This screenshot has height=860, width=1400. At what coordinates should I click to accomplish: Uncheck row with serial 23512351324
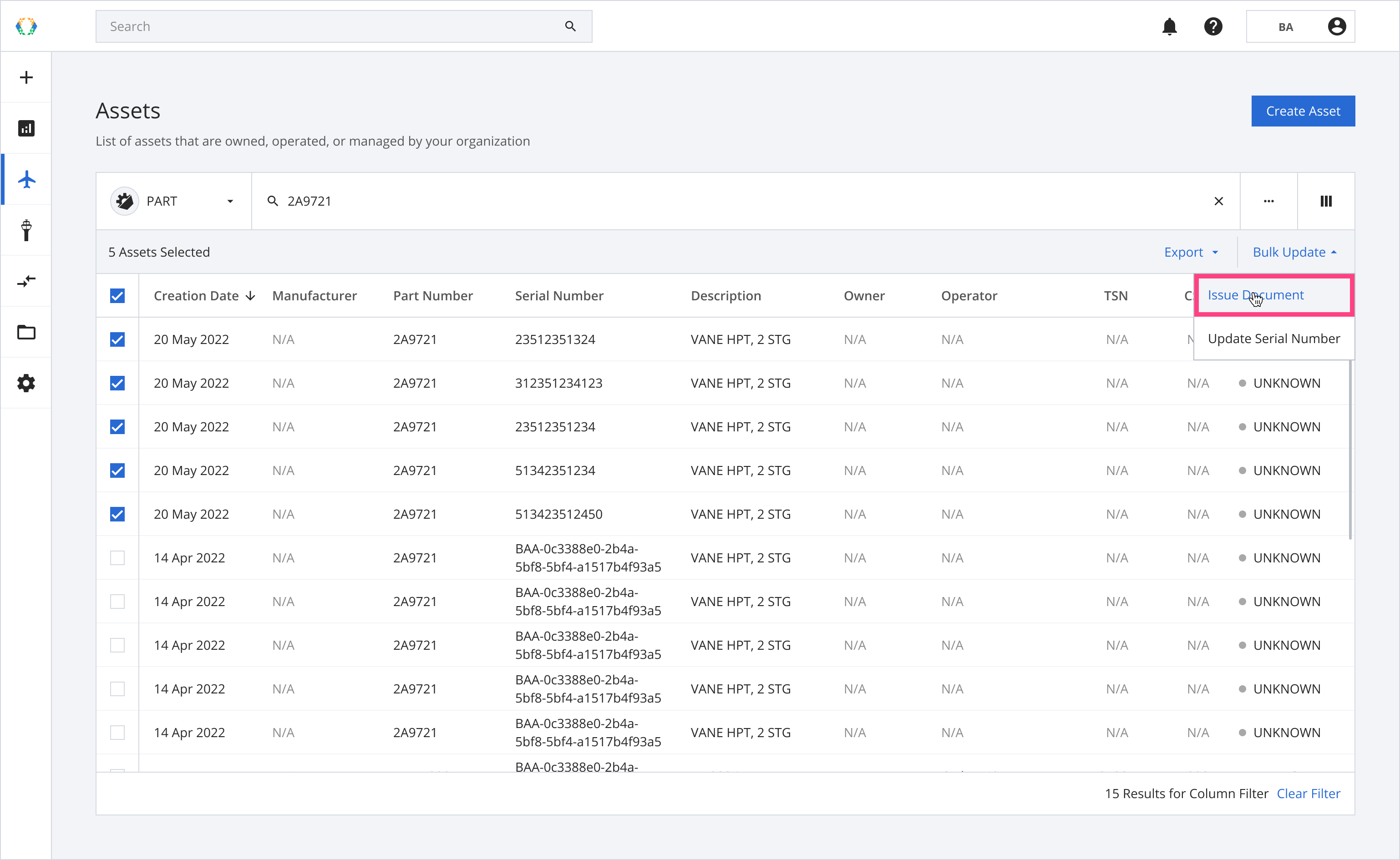pyautogui.click(x=117, y=339)
